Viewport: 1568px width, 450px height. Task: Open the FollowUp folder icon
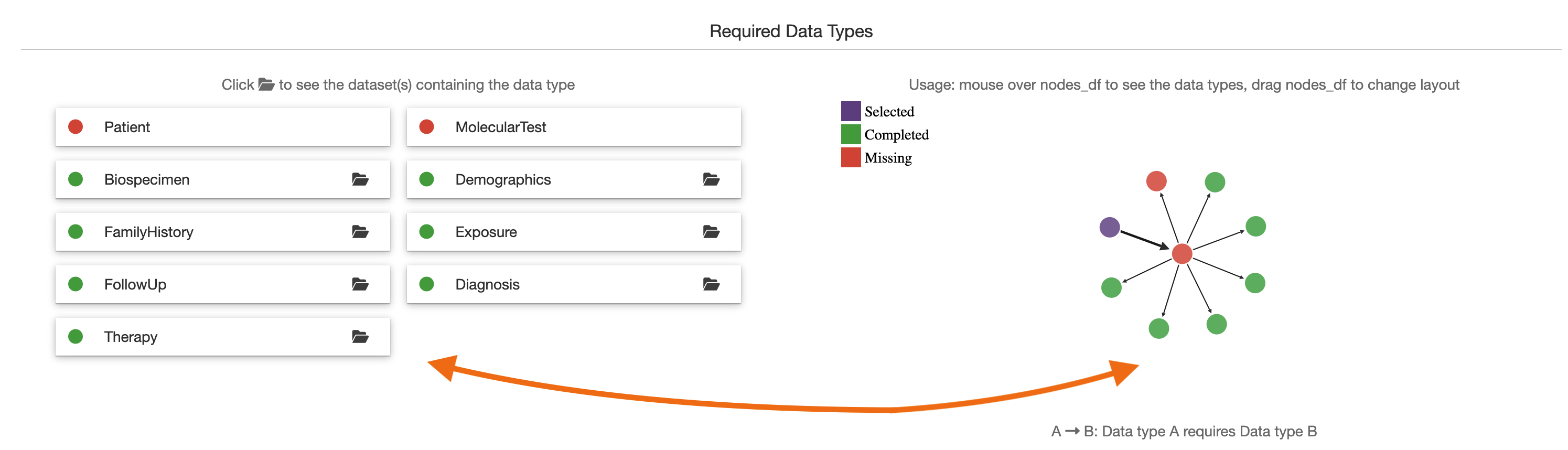(360, 284)
